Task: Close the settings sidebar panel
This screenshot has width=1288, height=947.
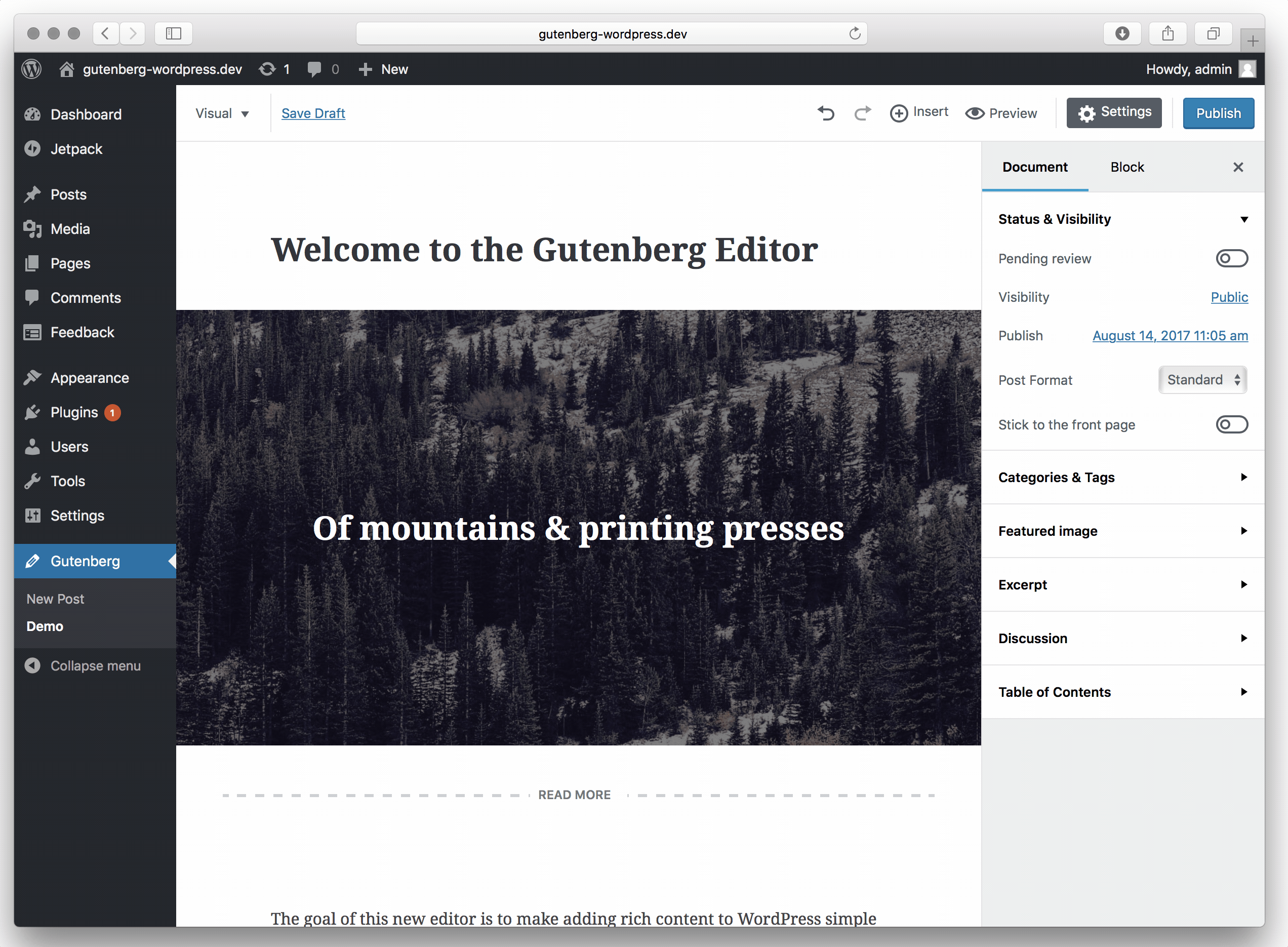Action: pos(1238,167)
